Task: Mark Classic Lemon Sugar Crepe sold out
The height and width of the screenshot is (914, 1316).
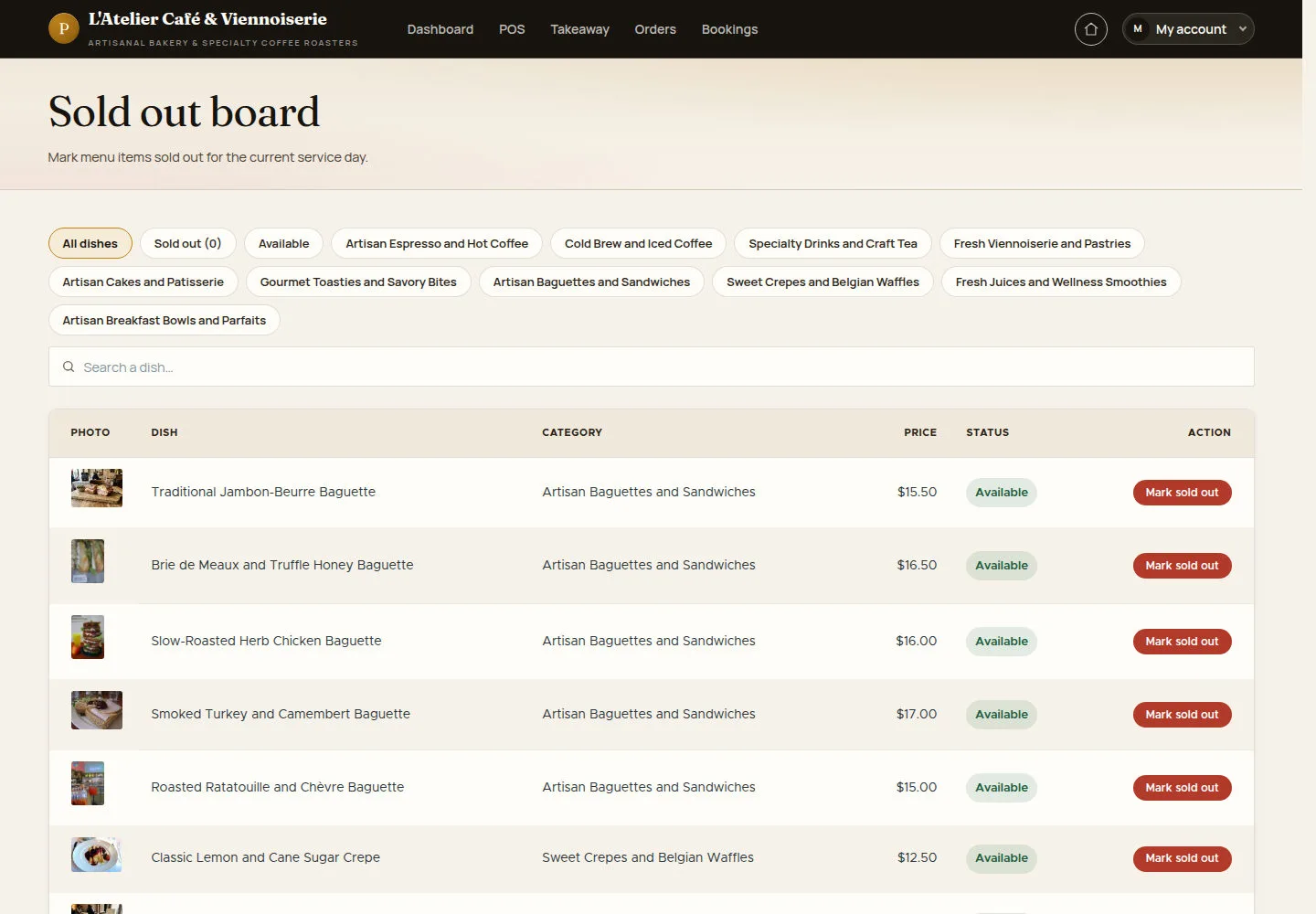Action: point(1182,858)
